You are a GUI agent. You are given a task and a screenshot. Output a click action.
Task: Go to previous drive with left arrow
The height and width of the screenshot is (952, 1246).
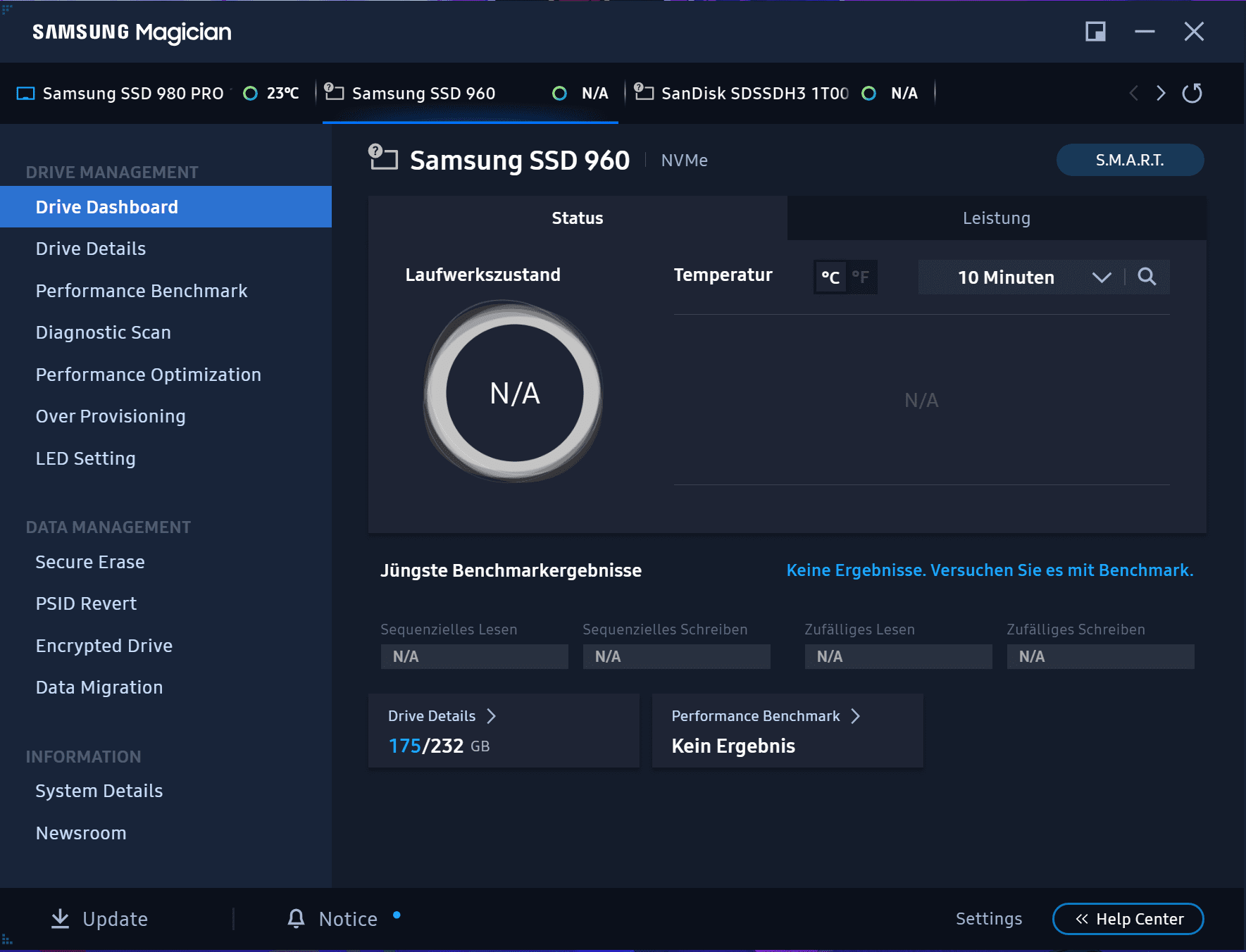[1133, 93]
